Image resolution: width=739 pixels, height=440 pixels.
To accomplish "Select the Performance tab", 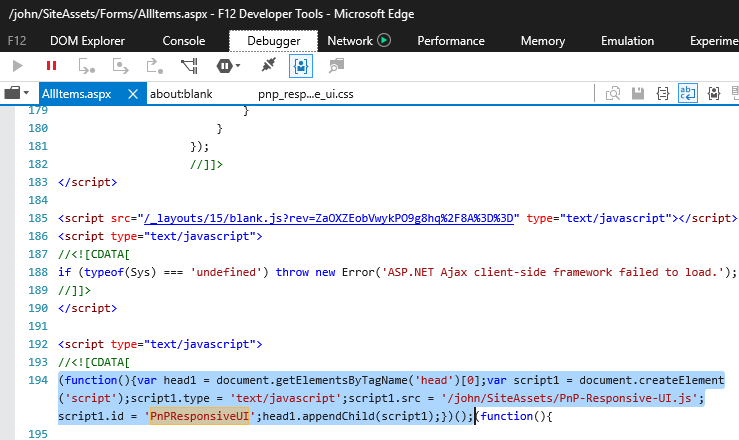I will pos(451,41).
